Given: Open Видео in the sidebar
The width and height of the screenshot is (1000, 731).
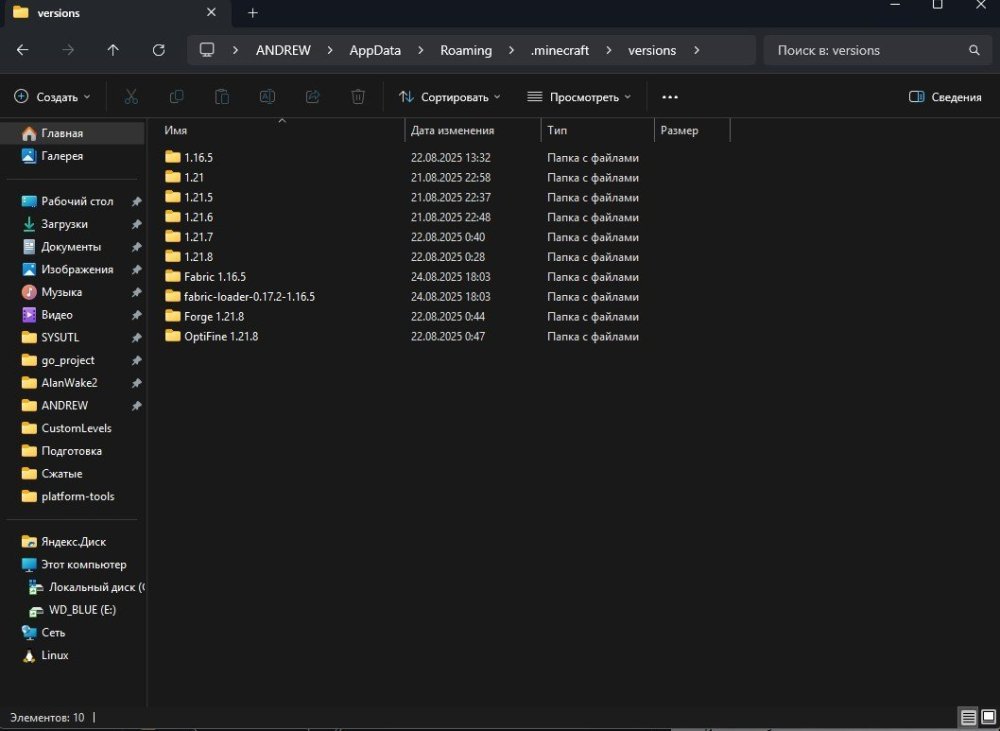Looking at the screenshot, I should coord(74,314).
